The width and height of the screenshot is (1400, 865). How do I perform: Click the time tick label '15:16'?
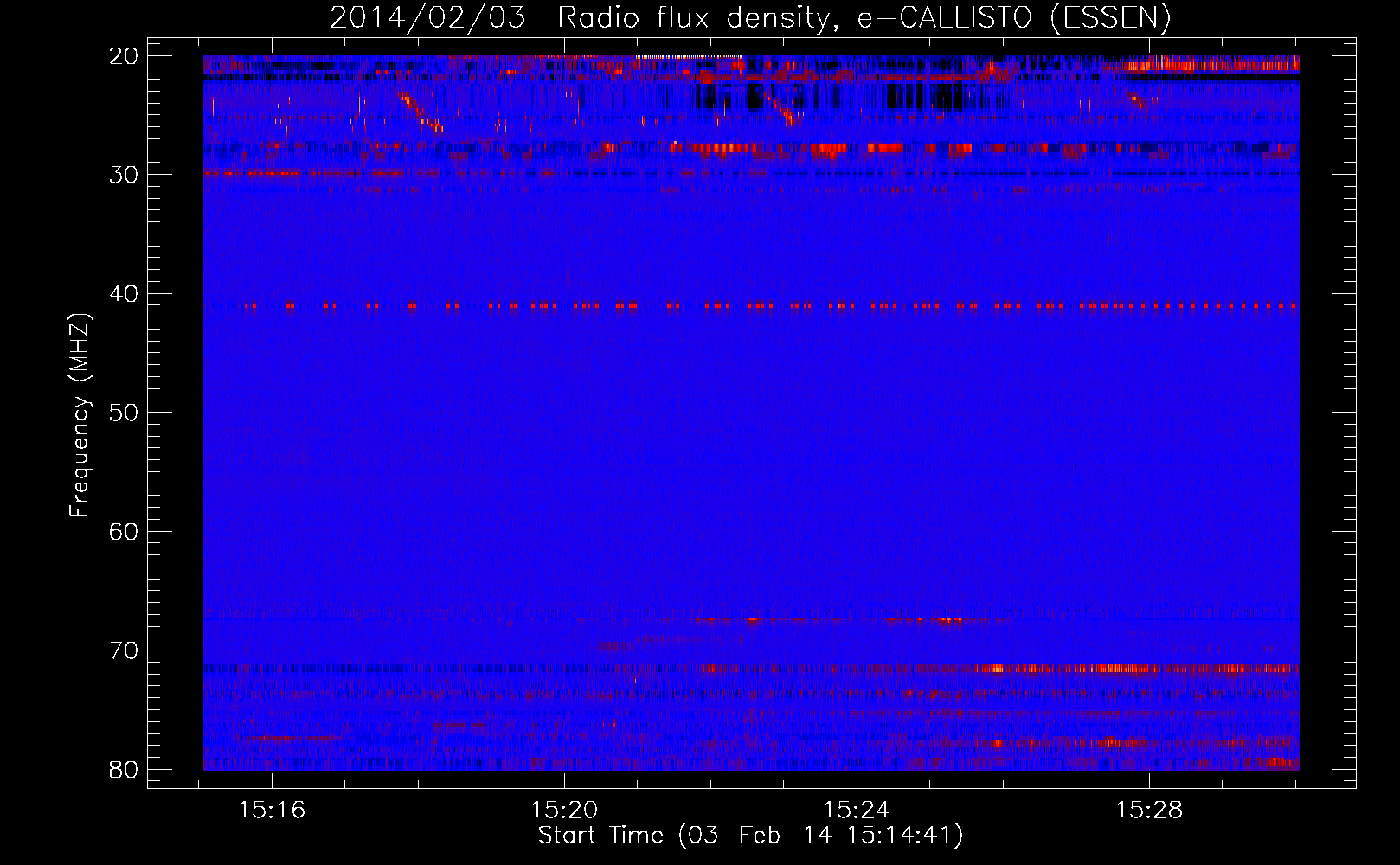point(272,811)
